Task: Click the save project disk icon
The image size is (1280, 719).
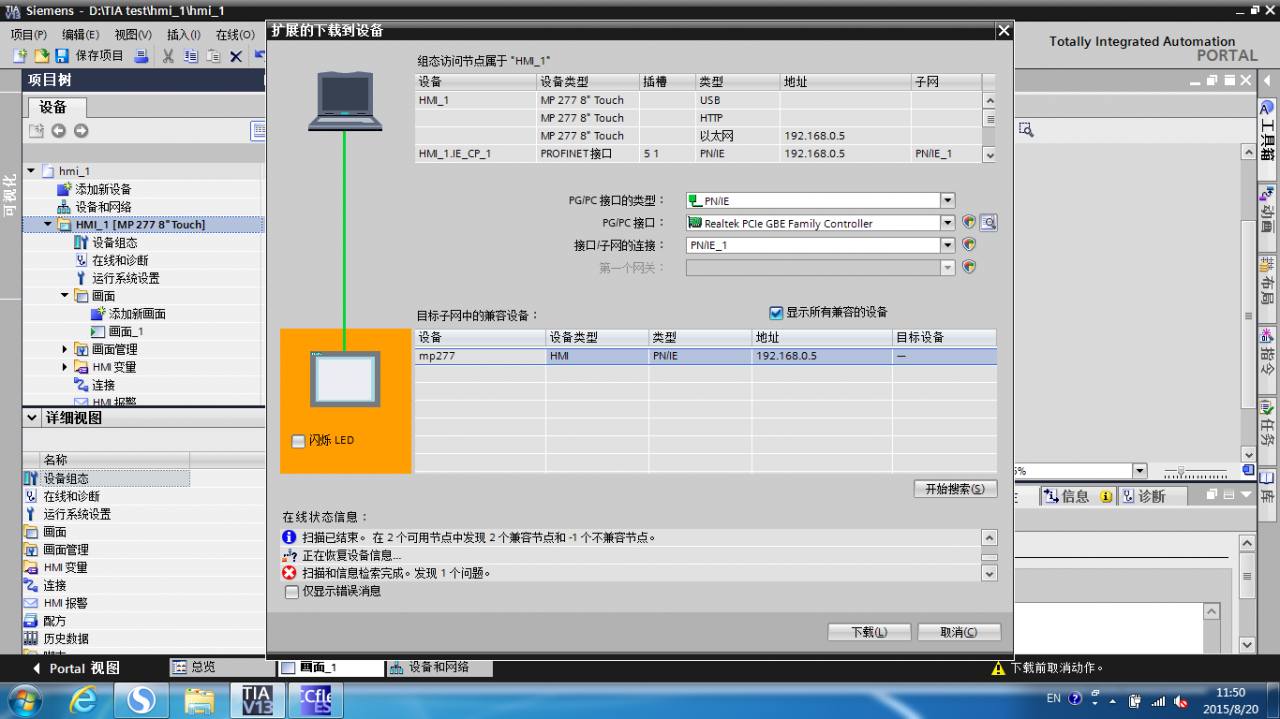Action: coord(62,56)
